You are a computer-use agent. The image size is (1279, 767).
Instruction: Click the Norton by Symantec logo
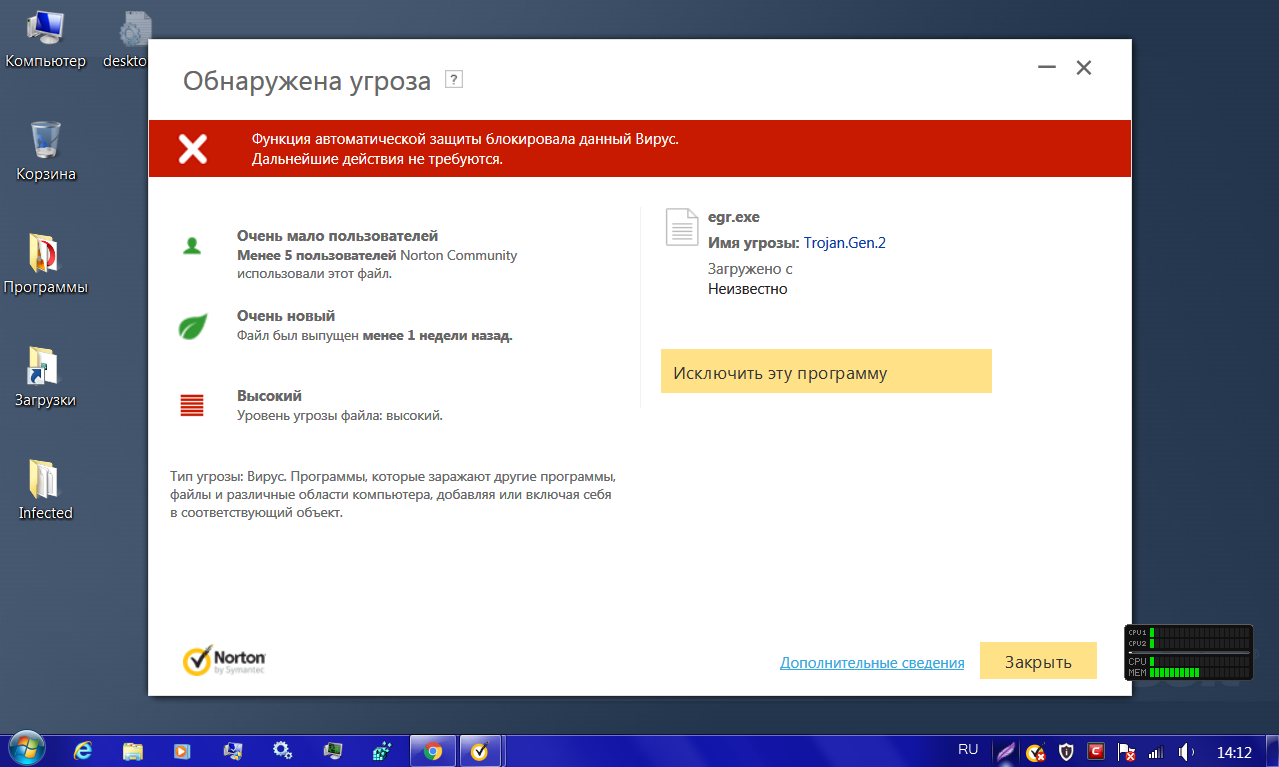224,660
